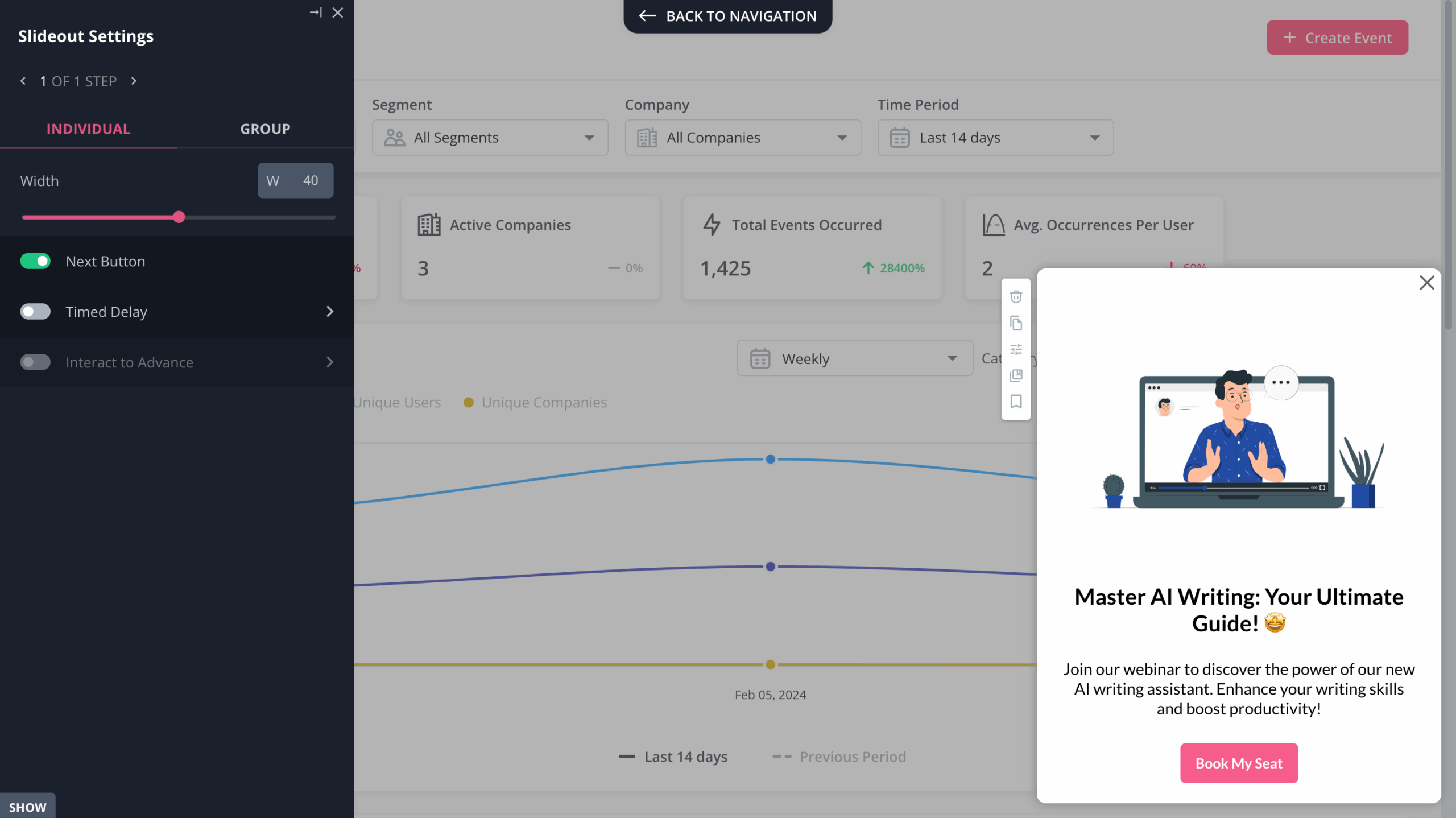The width and height of the screenshot is (1456, 818).
Task: Click the people icon in Segment field
Action: [x=394, y=138]
